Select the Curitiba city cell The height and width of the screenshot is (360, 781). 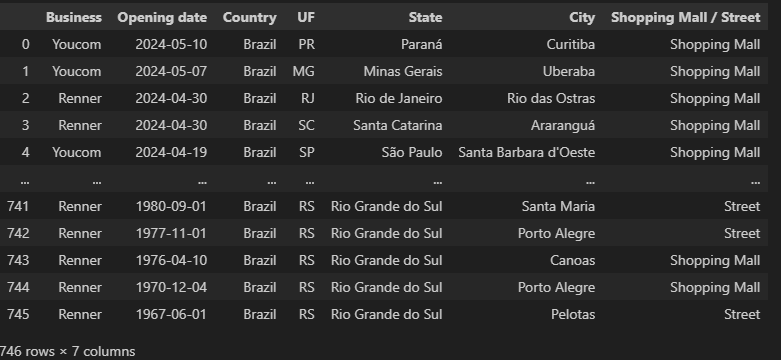pyautogui.click(x=571, y=44)
